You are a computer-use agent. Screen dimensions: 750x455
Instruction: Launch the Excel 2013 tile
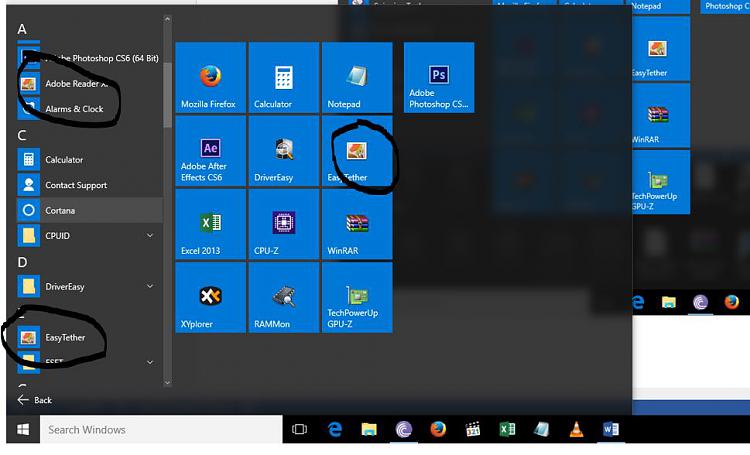click(x=210, y=224)
